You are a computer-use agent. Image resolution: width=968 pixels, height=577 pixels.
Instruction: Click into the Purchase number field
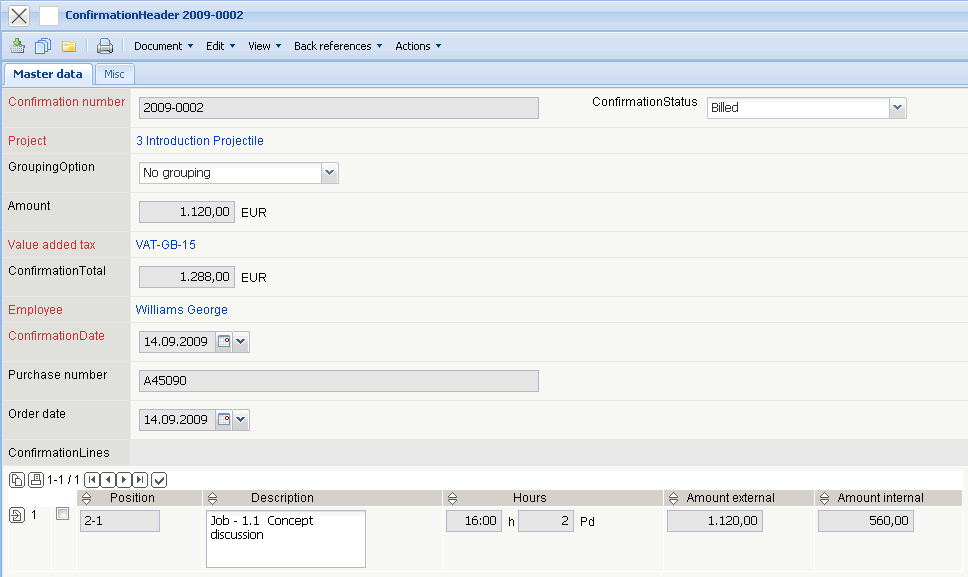[338, 381]
